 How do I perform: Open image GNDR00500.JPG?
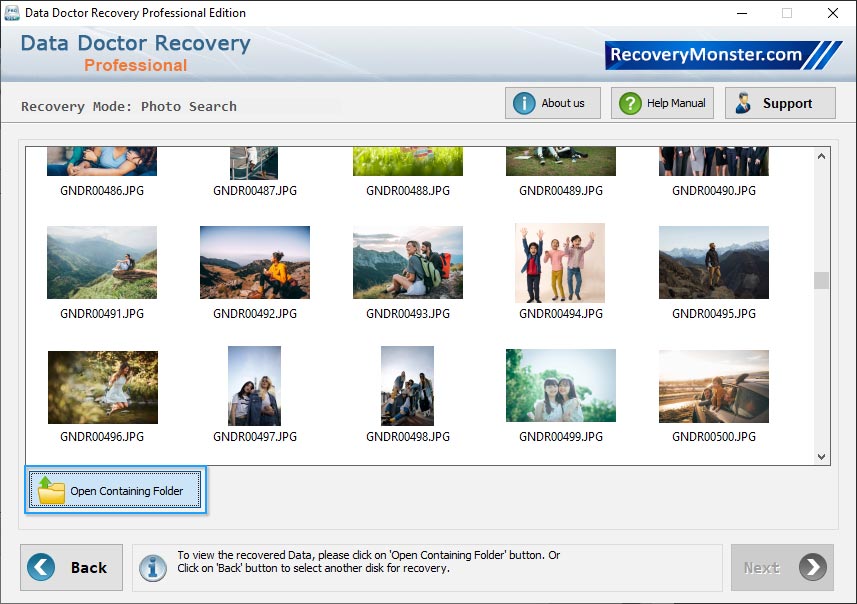point(713,386)
